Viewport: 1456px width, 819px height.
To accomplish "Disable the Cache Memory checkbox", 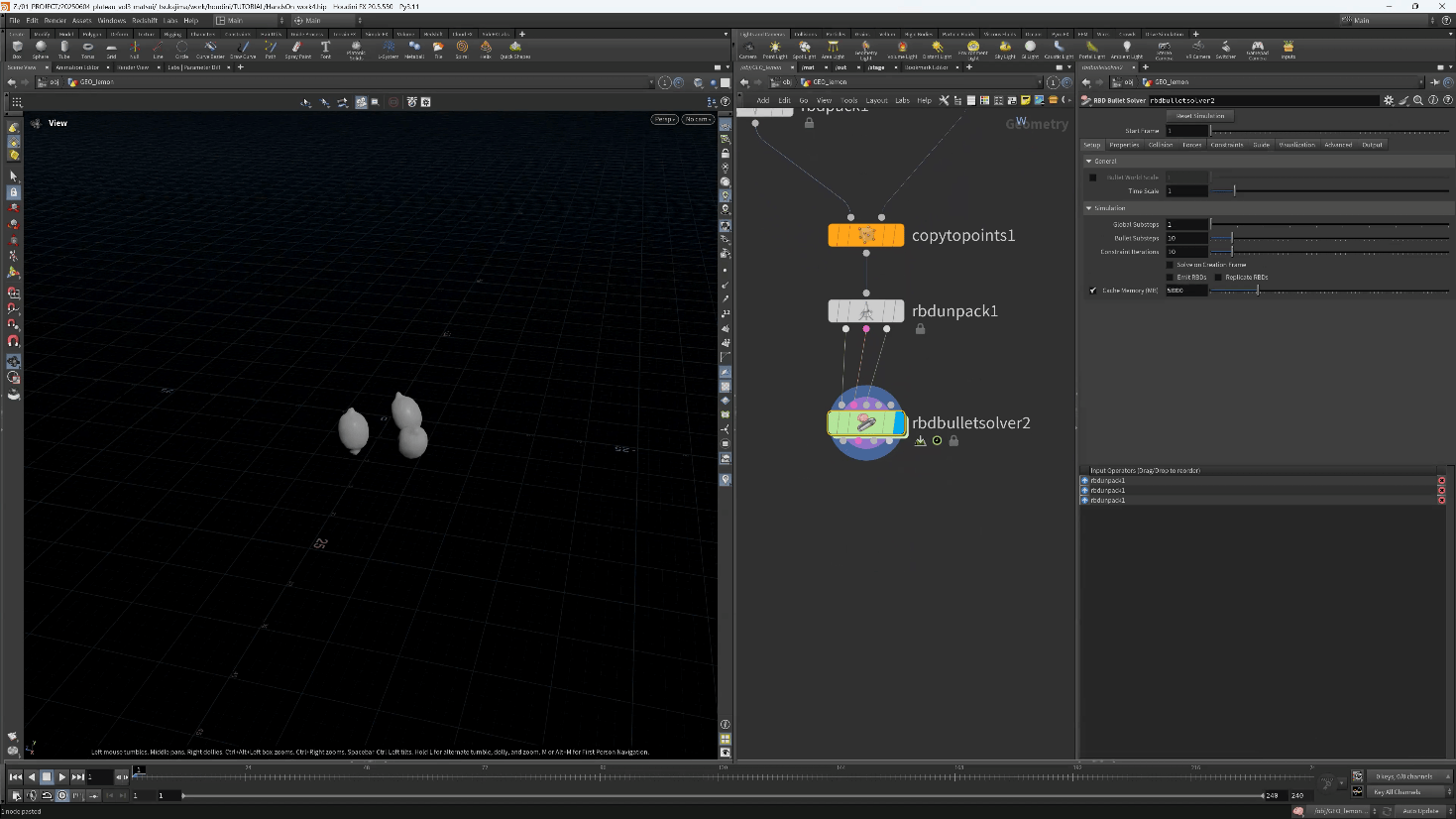I will pyautogui.click(x=1093, y=291).
